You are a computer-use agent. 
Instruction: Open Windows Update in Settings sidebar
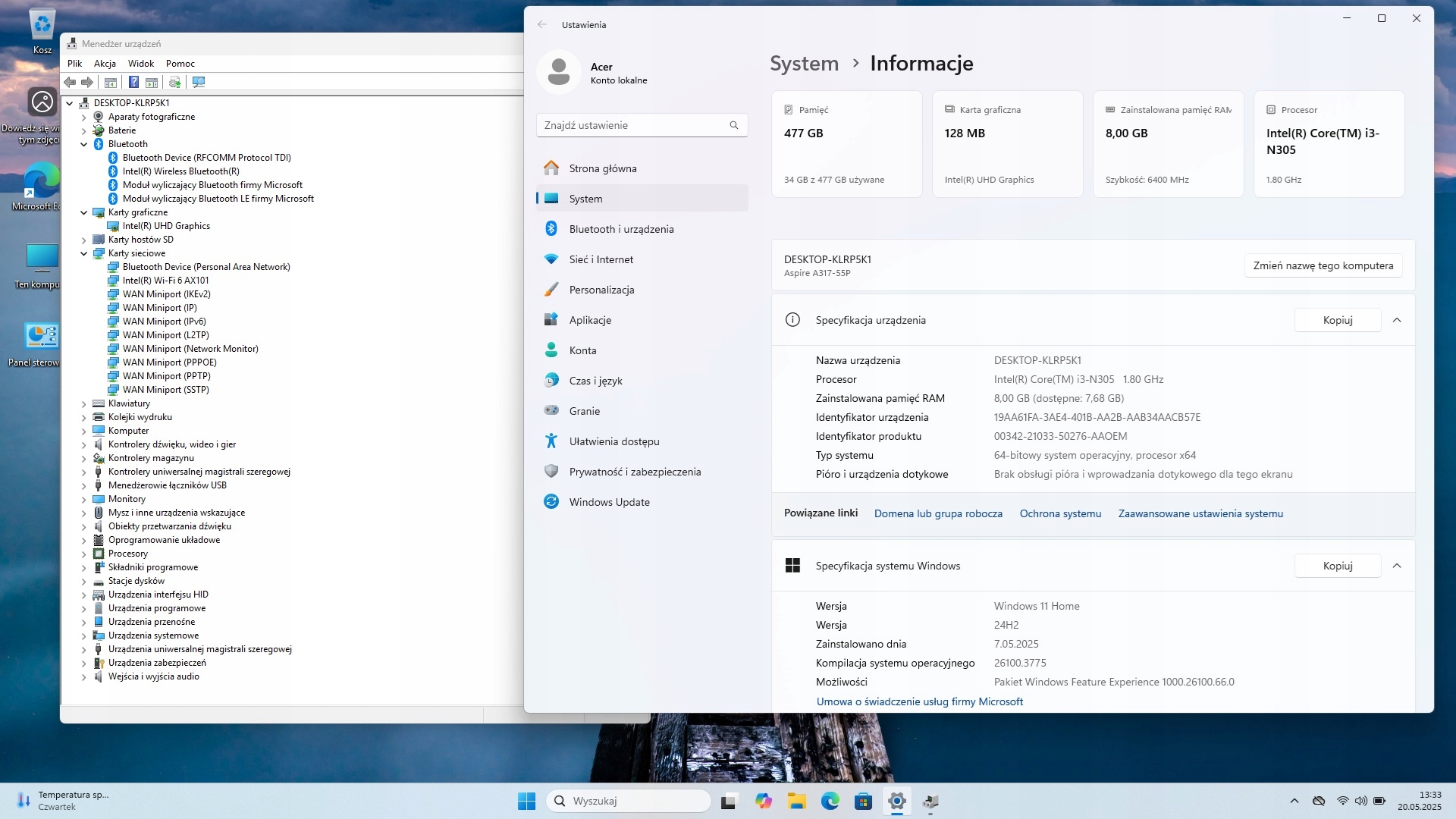[609, 502]
